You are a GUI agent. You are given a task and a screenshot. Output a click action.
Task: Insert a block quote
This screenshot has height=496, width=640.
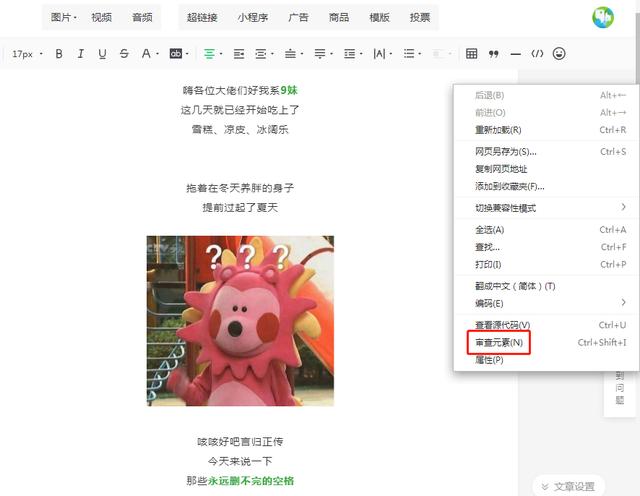pyautogui.click(x=493, y=54)
